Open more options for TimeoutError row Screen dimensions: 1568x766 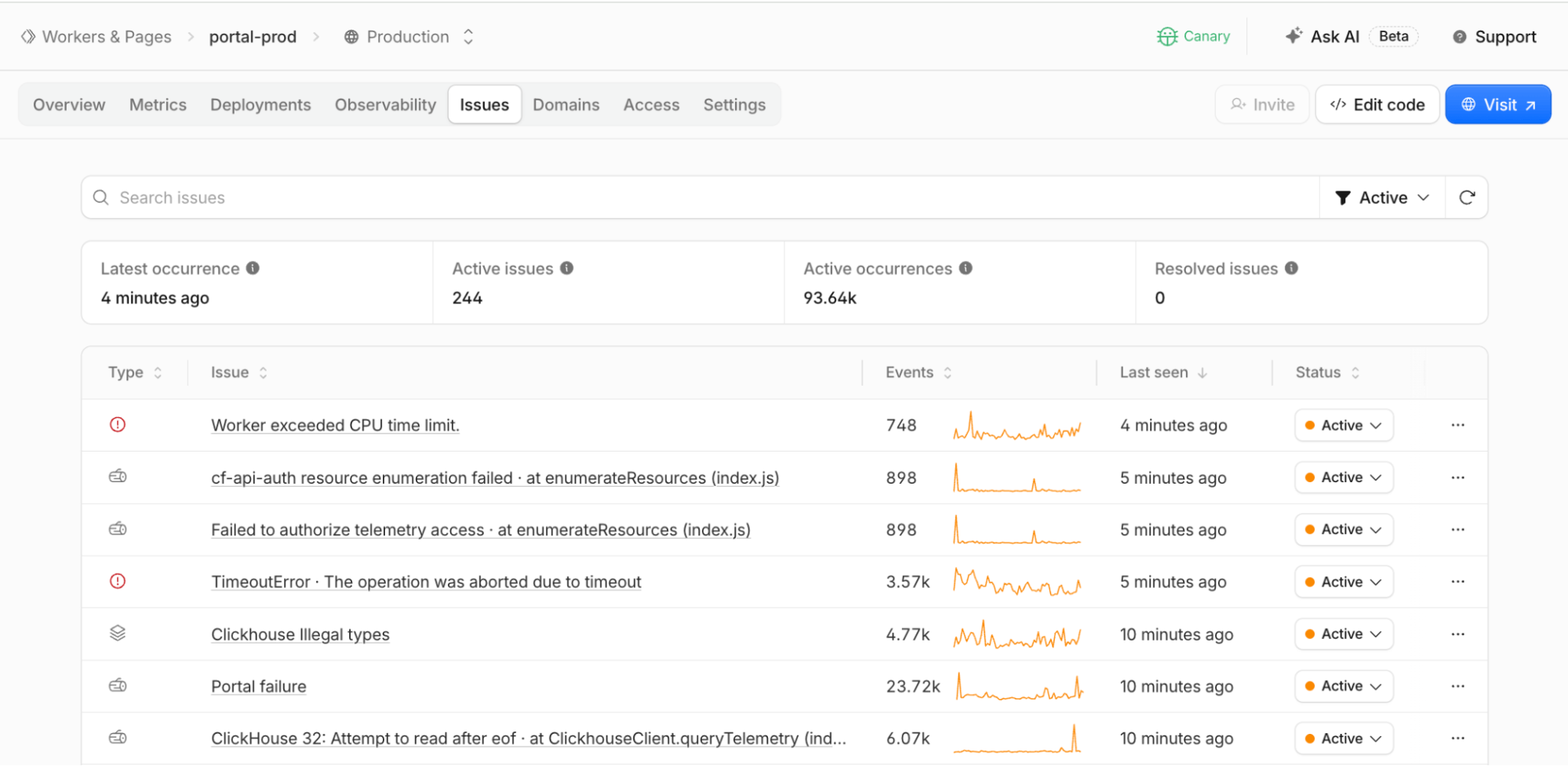pos(1458,582)
